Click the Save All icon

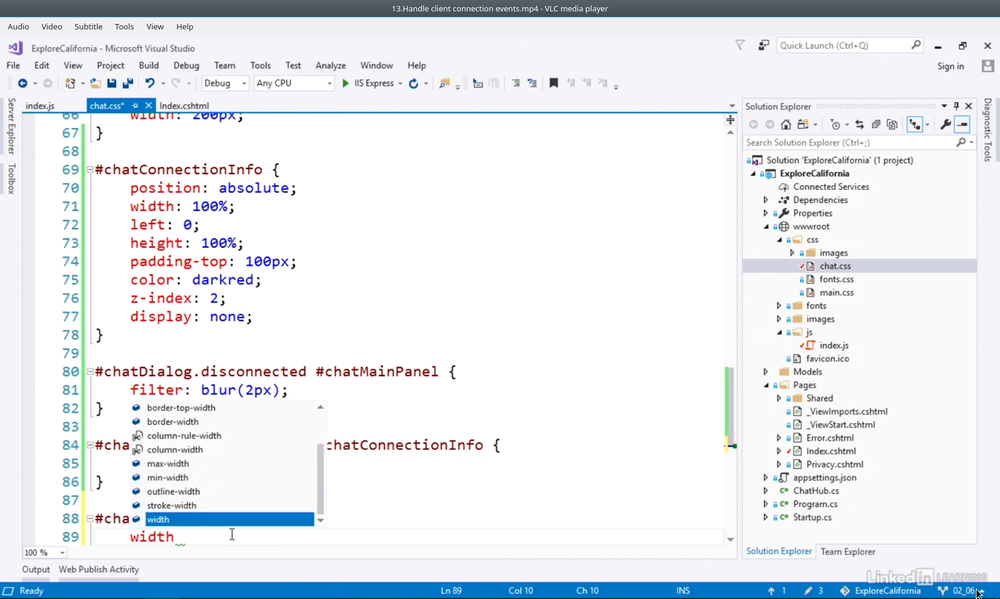[128, 84]
